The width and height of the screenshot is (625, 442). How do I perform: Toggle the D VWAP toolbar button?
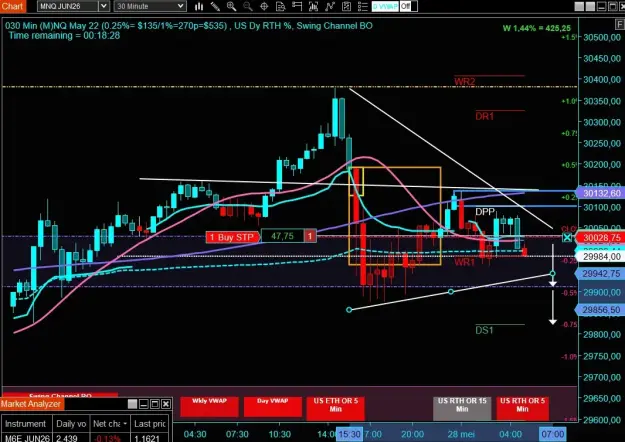385,6
